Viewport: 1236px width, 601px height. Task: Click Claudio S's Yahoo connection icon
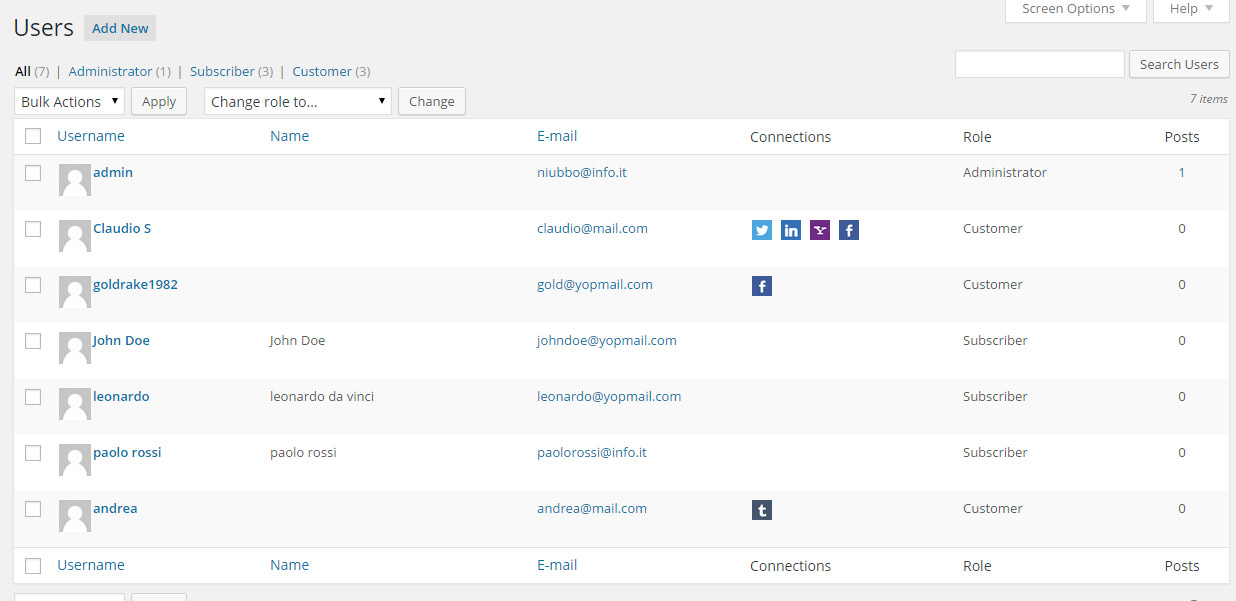[820, 231]
